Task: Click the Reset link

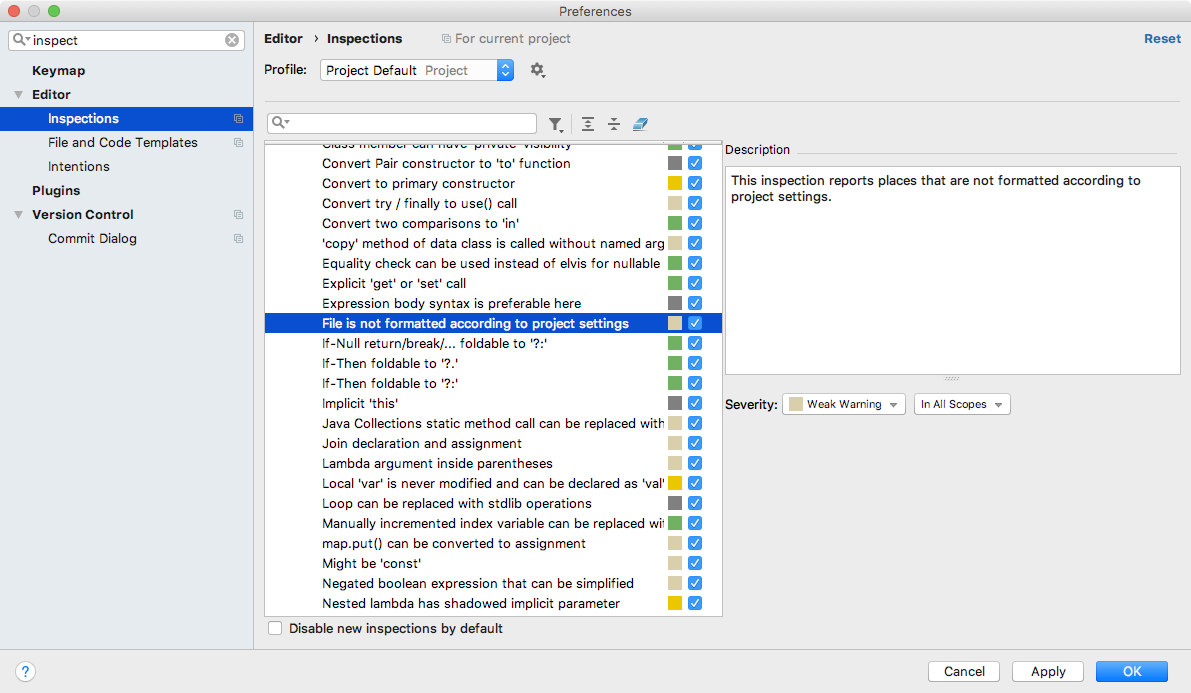Action: click(x=1162, y=39)
